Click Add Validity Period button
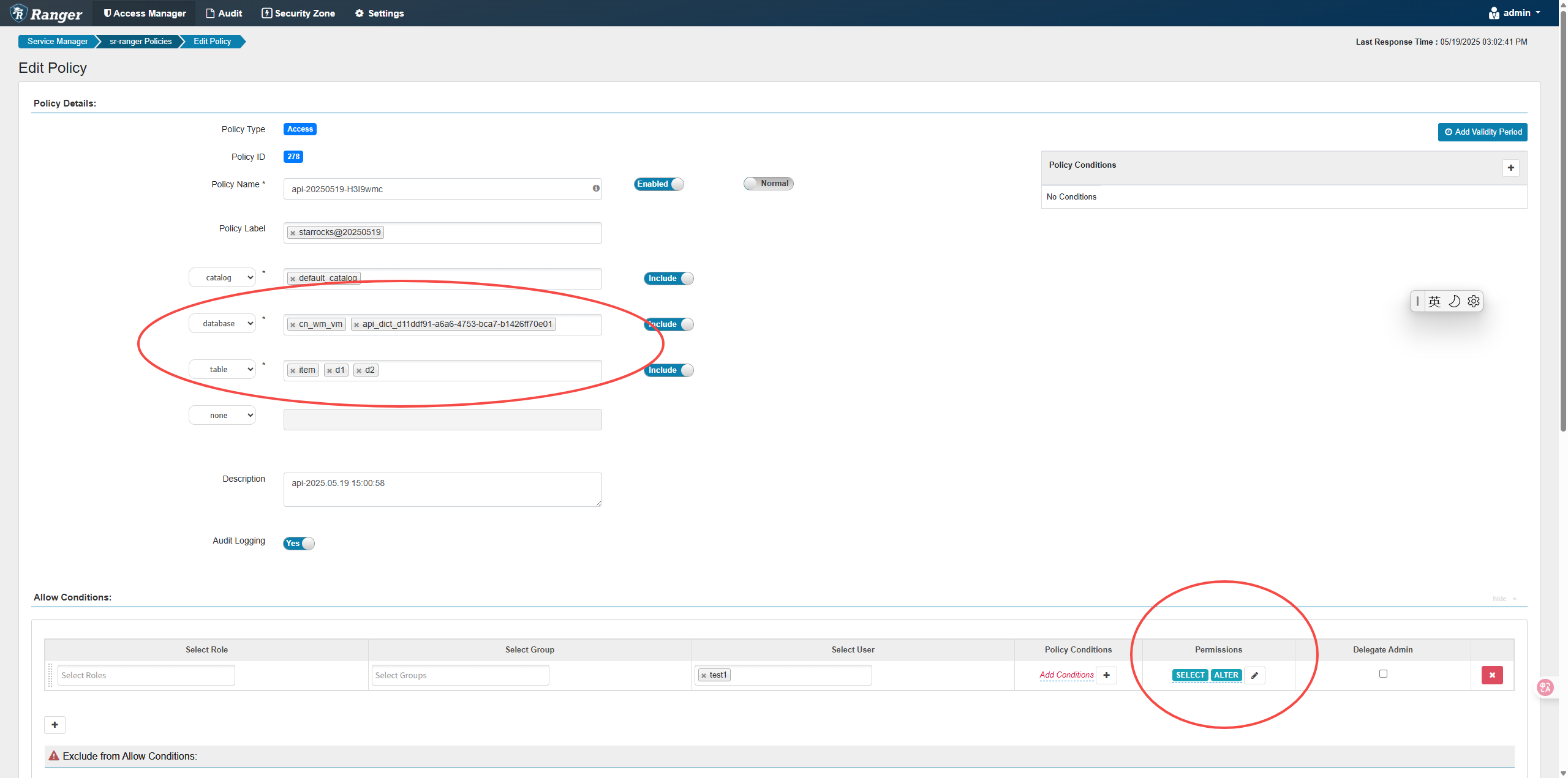The image size is (1568, 778). (1482, 132)
